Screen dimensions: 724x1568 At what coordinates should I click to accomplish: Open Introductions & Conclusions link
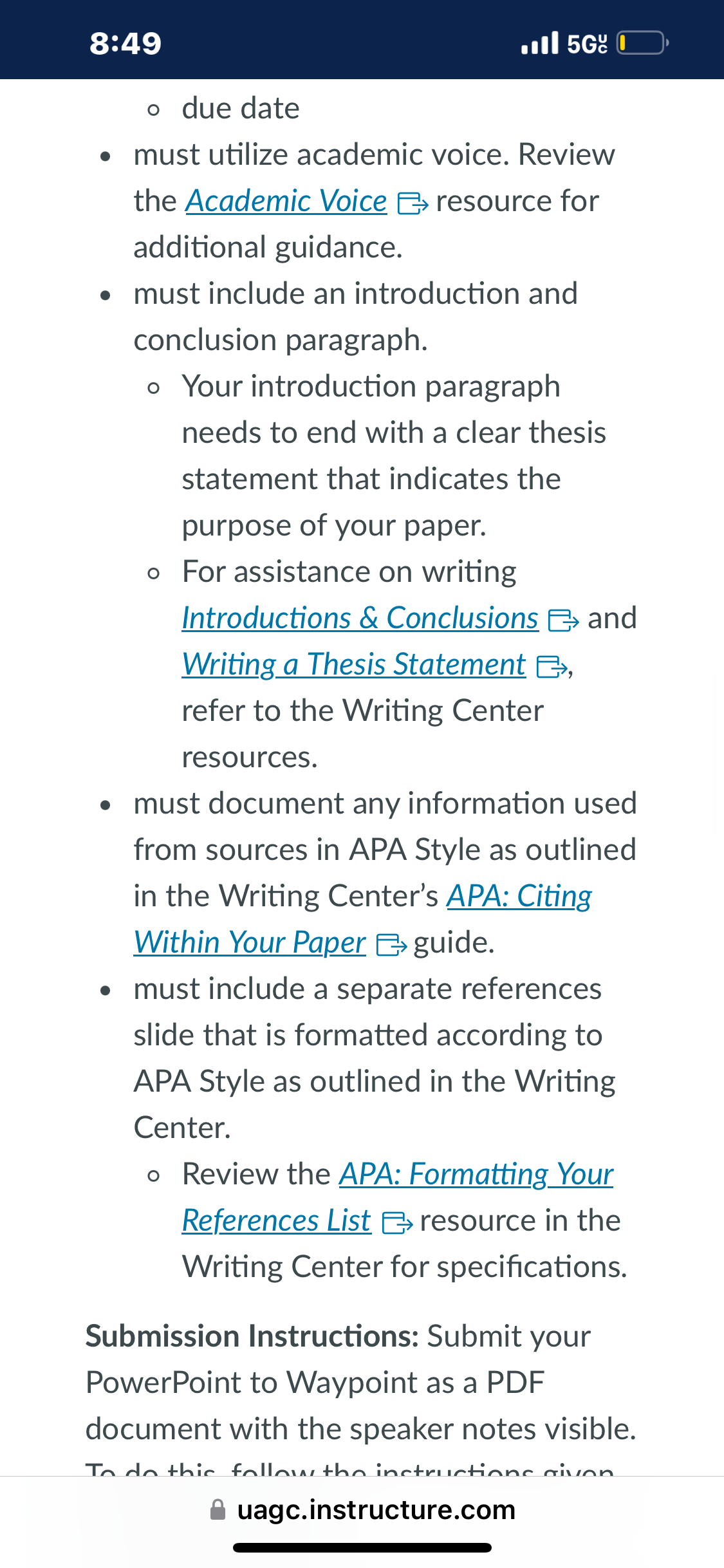tap(360, 618)
